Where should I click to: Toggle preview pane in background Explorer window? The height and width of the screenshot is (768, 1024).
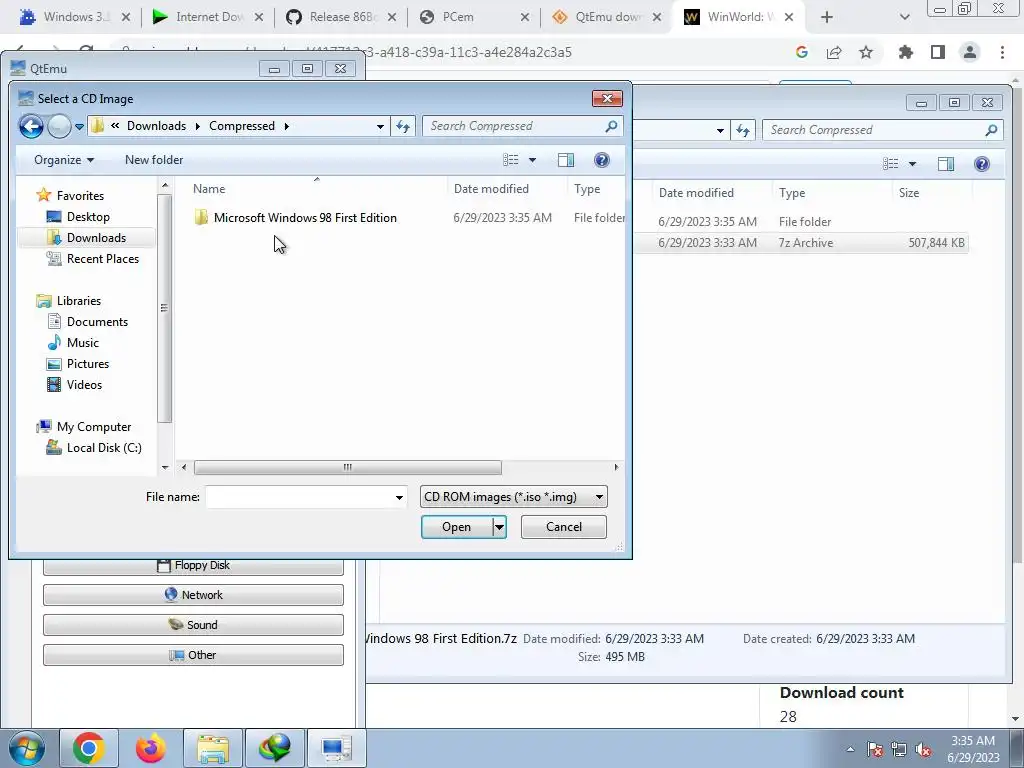click(x=946, y=164)
